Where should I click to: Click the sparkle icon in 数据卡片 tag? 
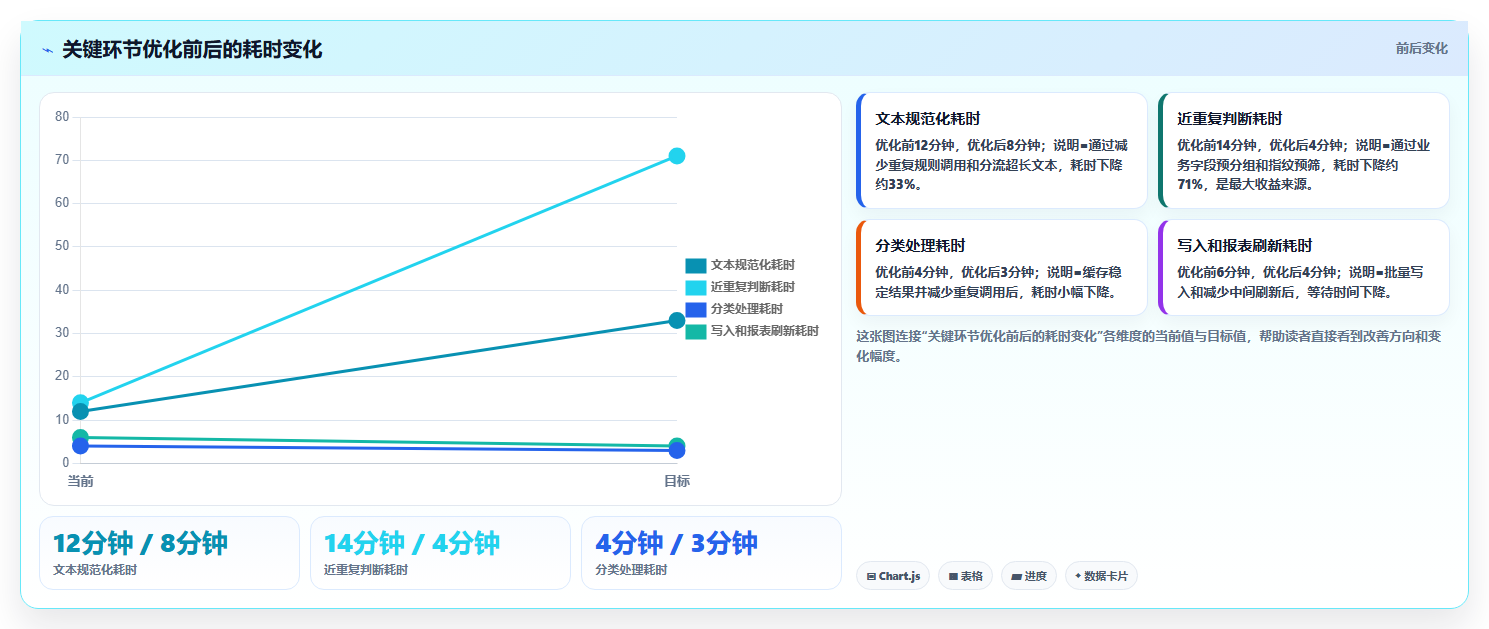coord(1078,577)
